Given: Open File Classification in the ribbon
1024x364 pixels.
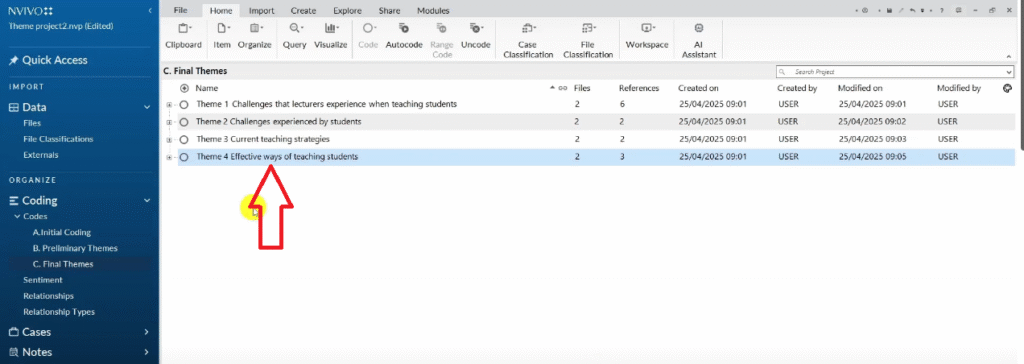Looking at the screenshot, I should [588, 41].
